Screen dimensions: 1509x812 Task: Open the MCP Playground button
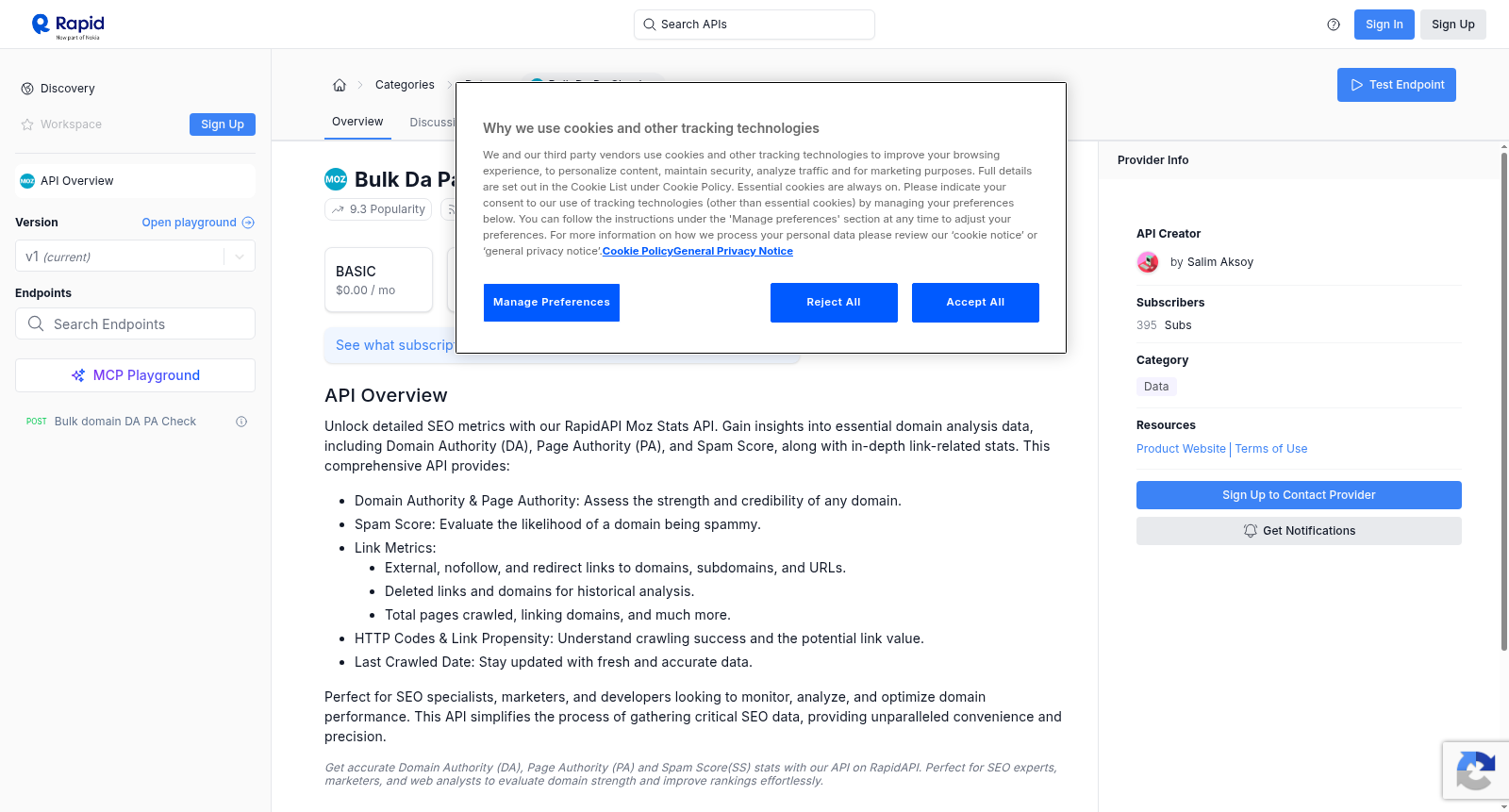[135, 375]
